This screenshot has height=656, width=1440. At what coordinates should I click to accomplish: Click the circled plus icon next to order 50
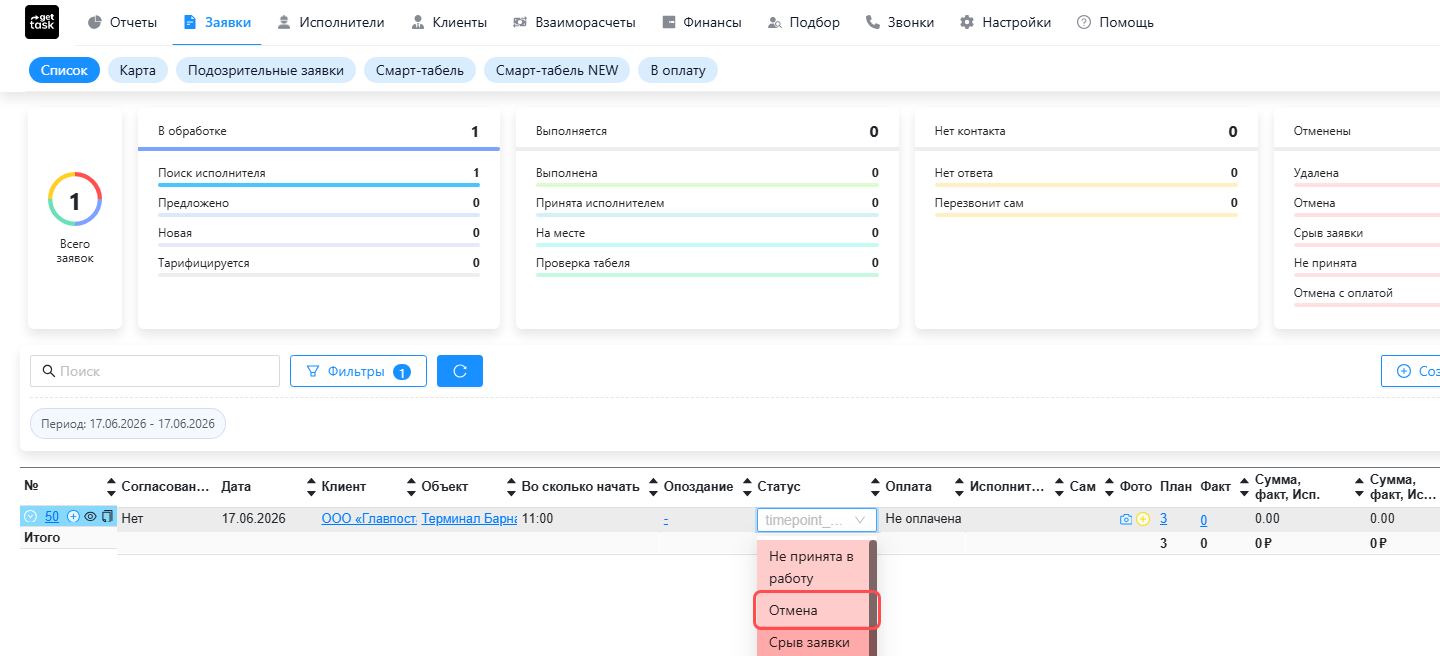73,517
